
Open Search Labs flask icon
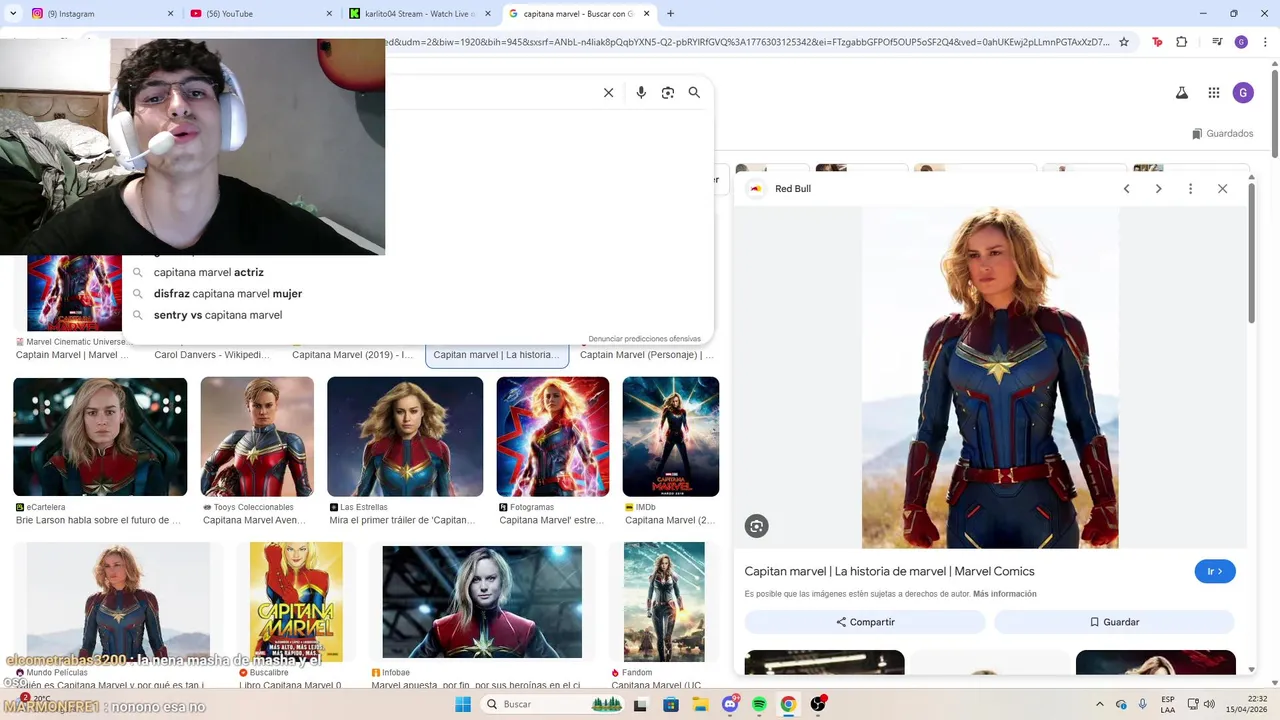[1182, 93]
